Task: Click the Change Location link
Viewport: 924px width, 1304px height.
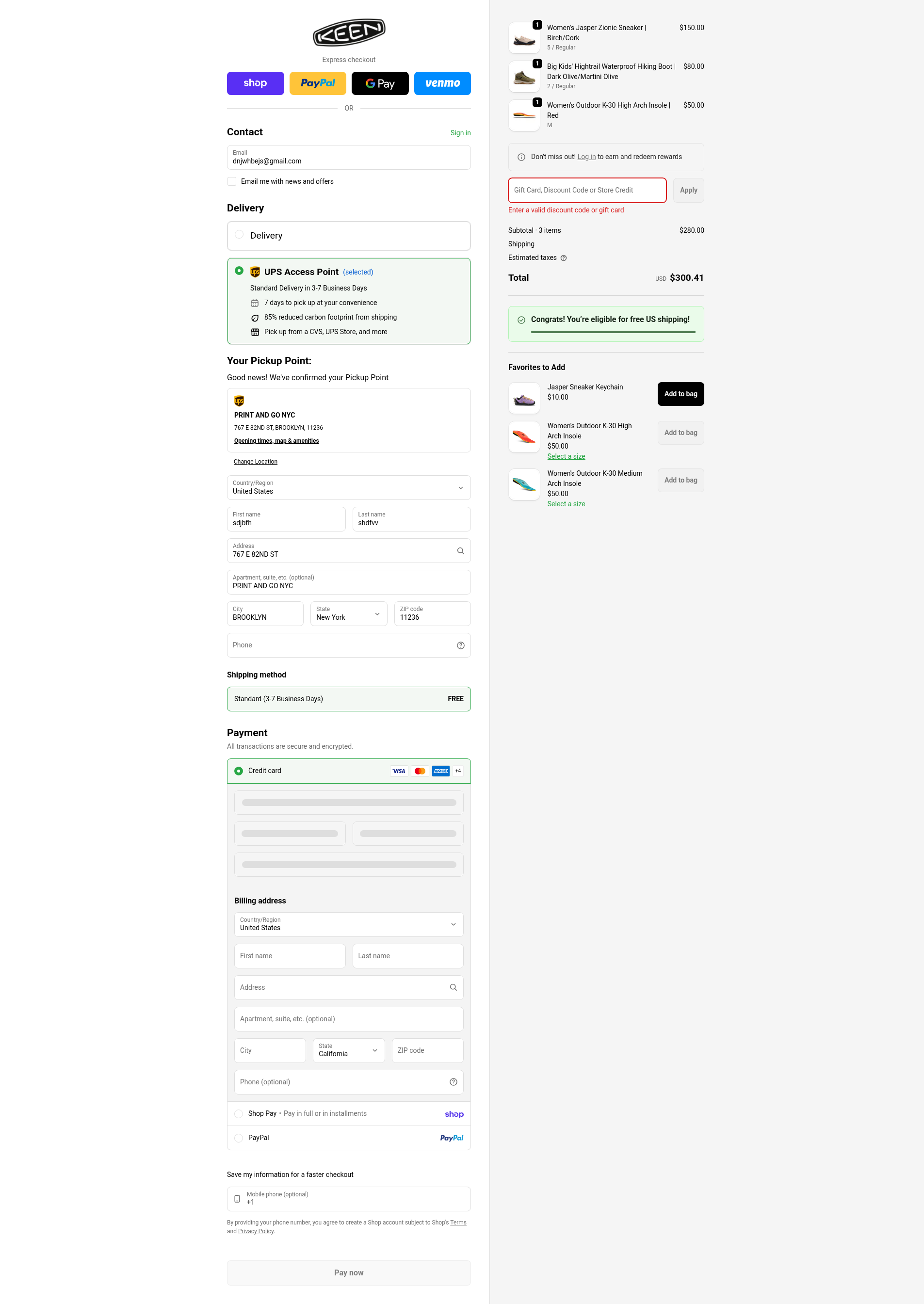Action: [256, 462]
